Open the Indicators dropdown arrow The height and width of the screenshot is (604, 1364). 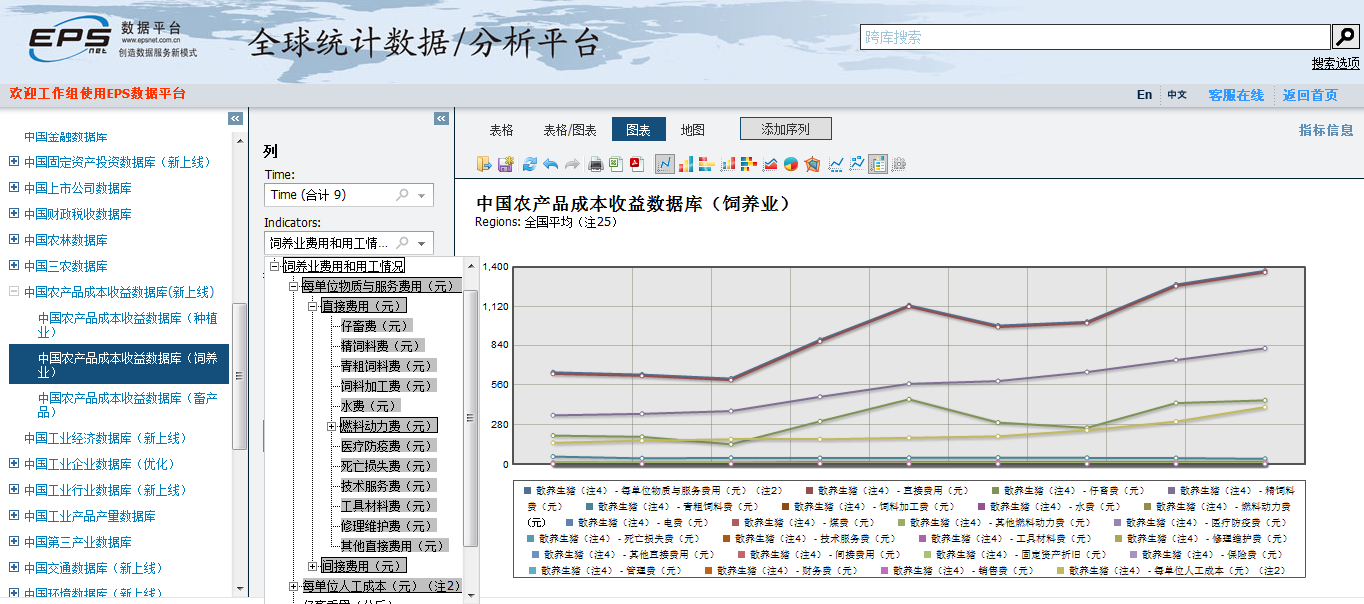point(422,243)
